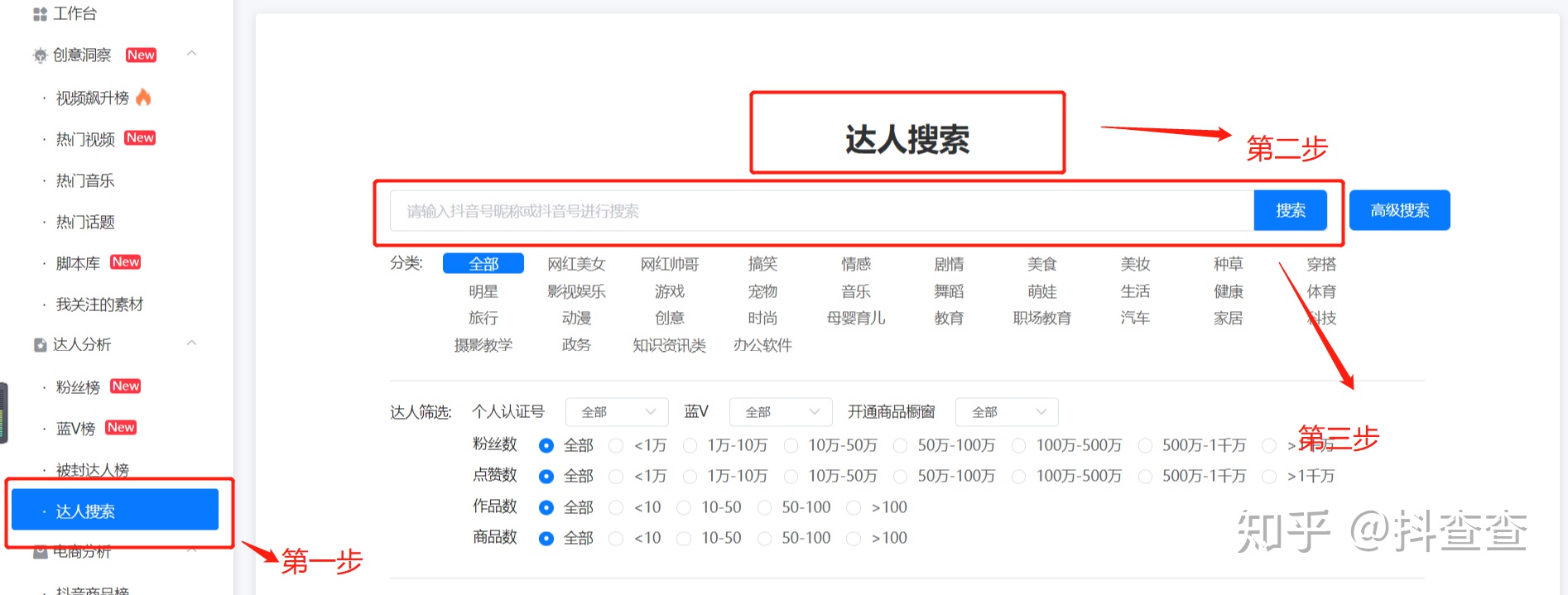Screen dimensions: 1568x595
Task: Select the 游戏 category
Action: (670, 291)
